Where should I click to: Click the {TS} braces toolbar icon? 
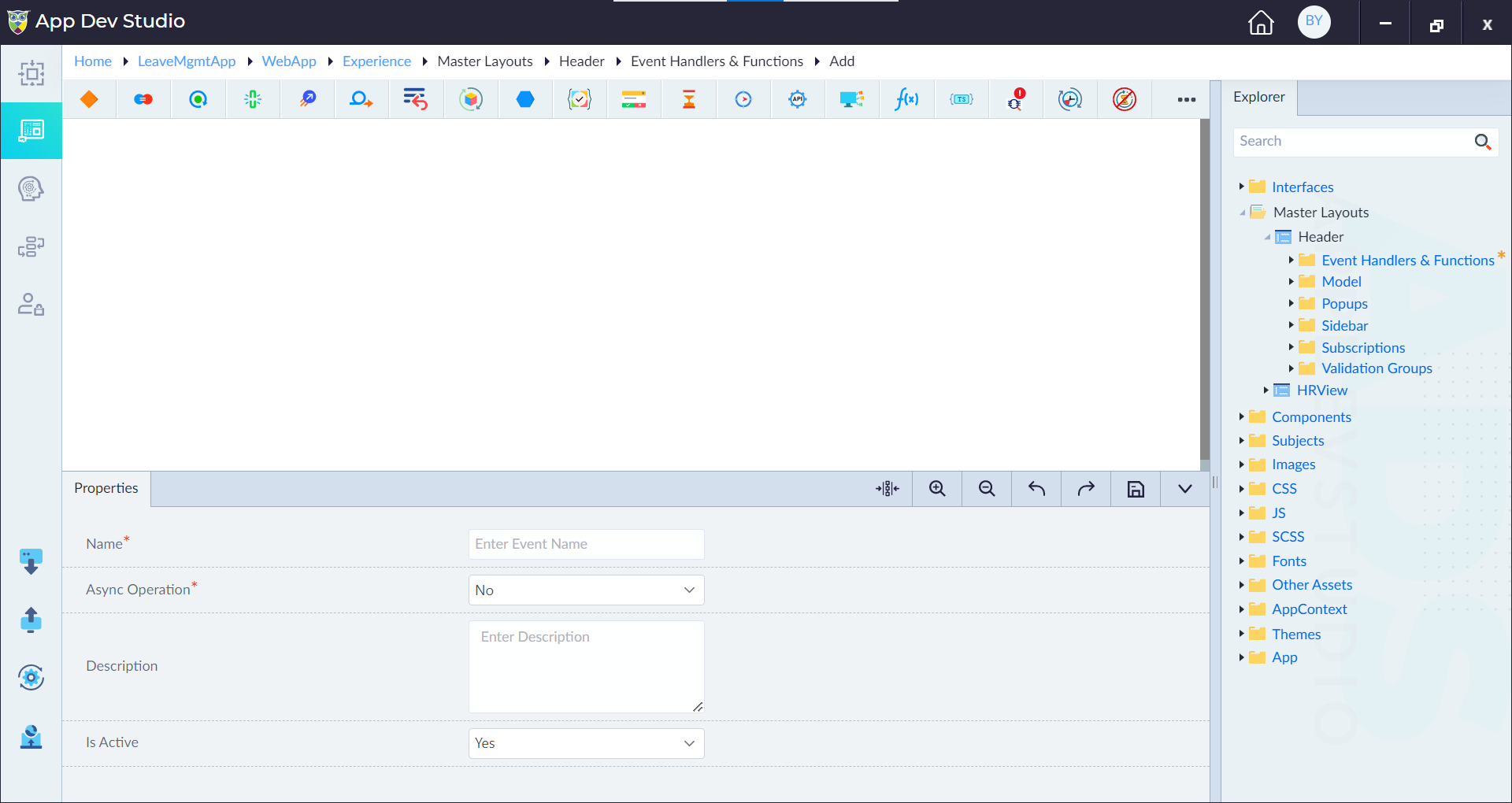pyautogui.click(x=962, y=99)
